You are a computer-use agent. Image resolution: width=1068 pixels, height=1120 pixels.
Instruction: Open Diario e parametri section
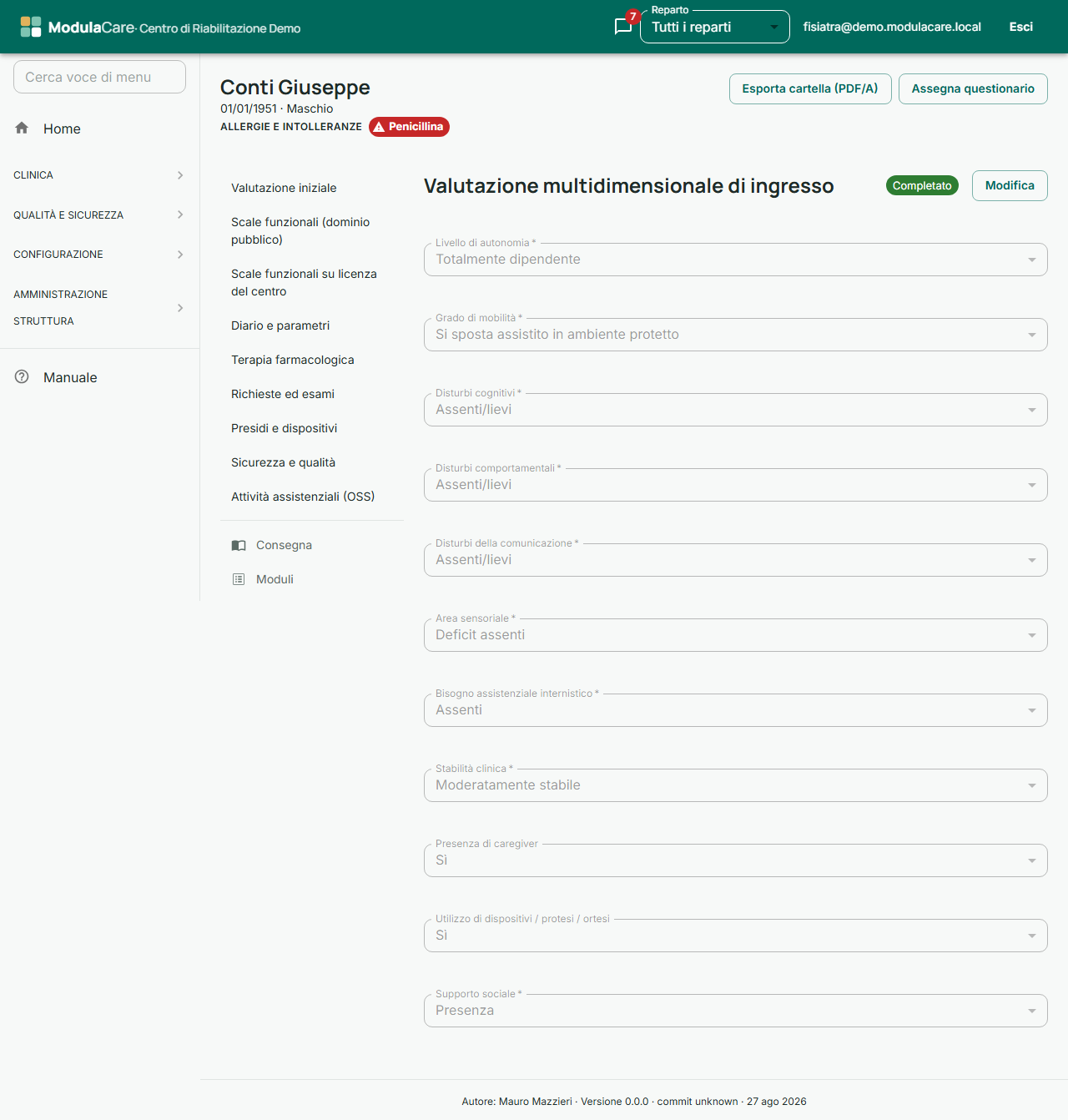280,325
